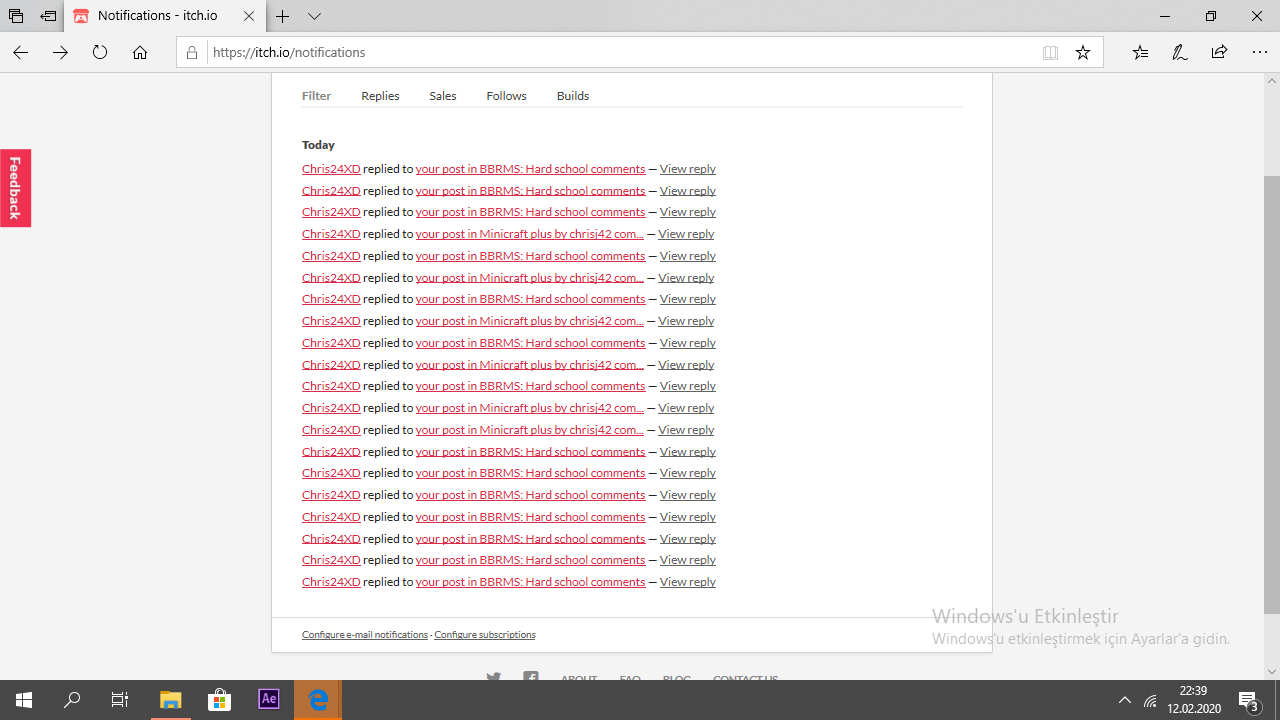This screenshot has height=720, width=1280.
Task: Open a new browser tab
Action: pyautogui.click(x=283, y=16)
